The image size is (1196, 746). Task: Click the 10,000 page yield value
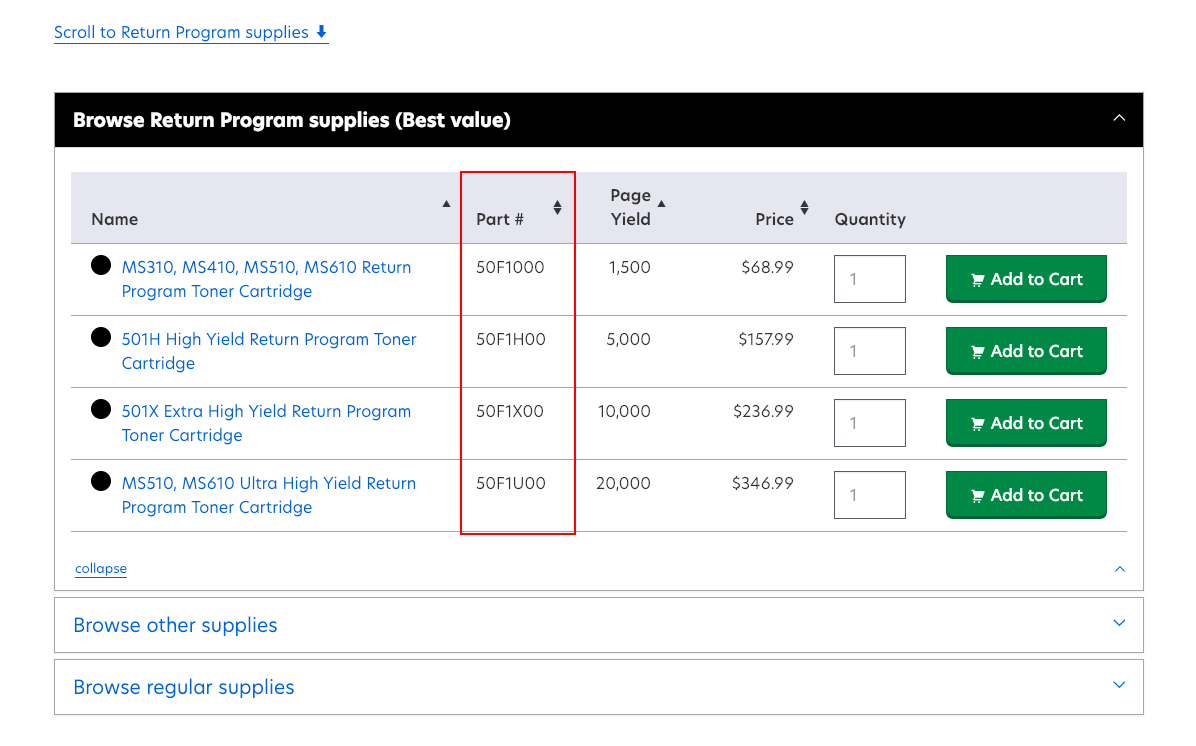click(624, 412)
